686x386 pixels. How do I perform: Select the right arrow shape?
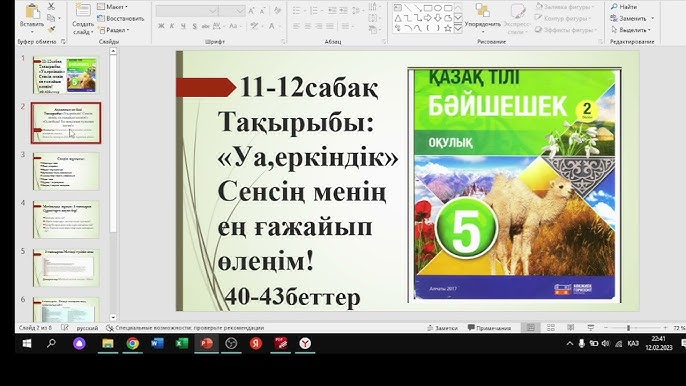point(428,18)
